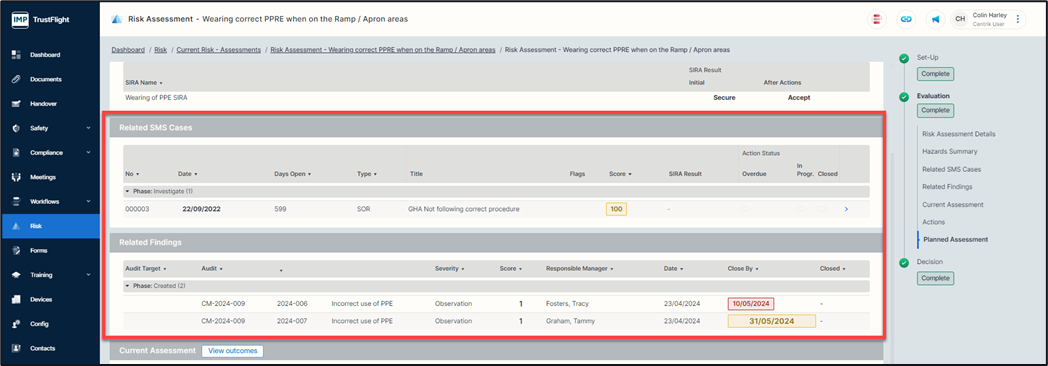The width and height of the screenshot is (1048, 366).
Task: Click the red database icon in header
Action: pos(876,19)
